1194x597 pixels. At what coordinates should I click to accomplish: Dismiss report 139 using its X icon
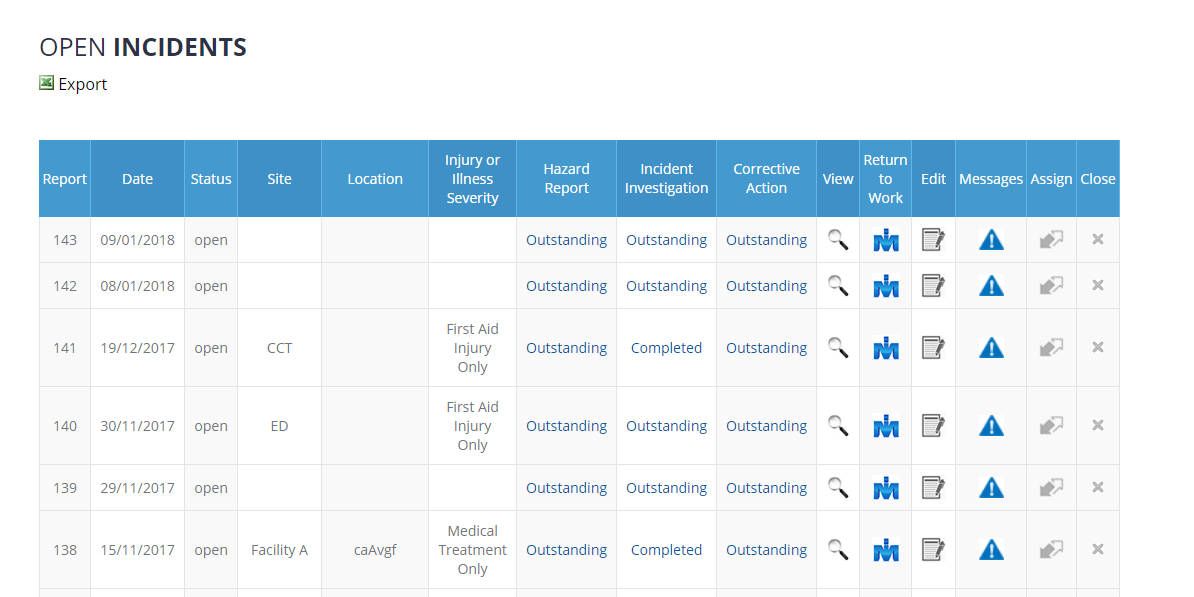pos(1097,487)
